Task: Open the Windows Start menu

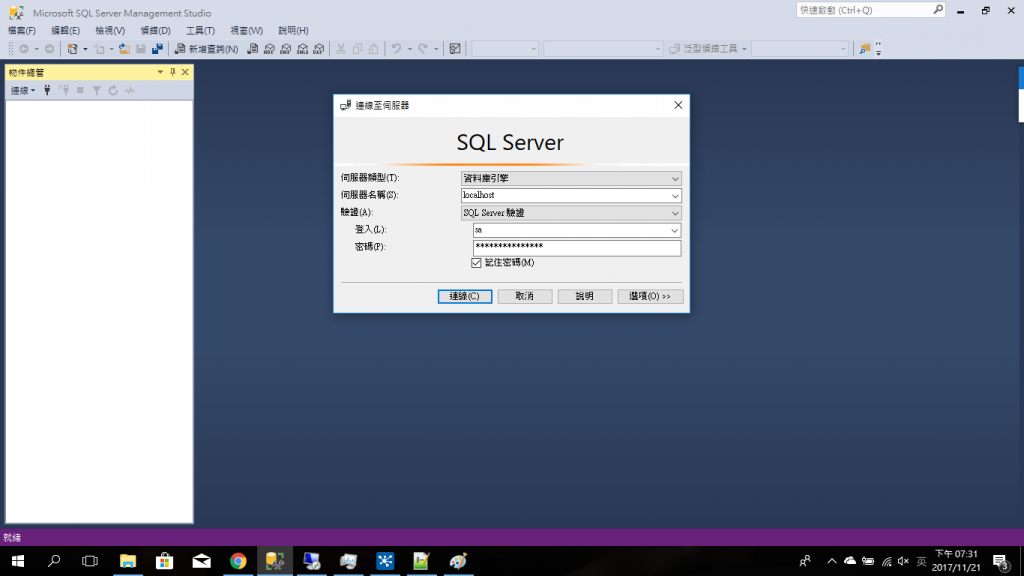Action: point(18,561)
